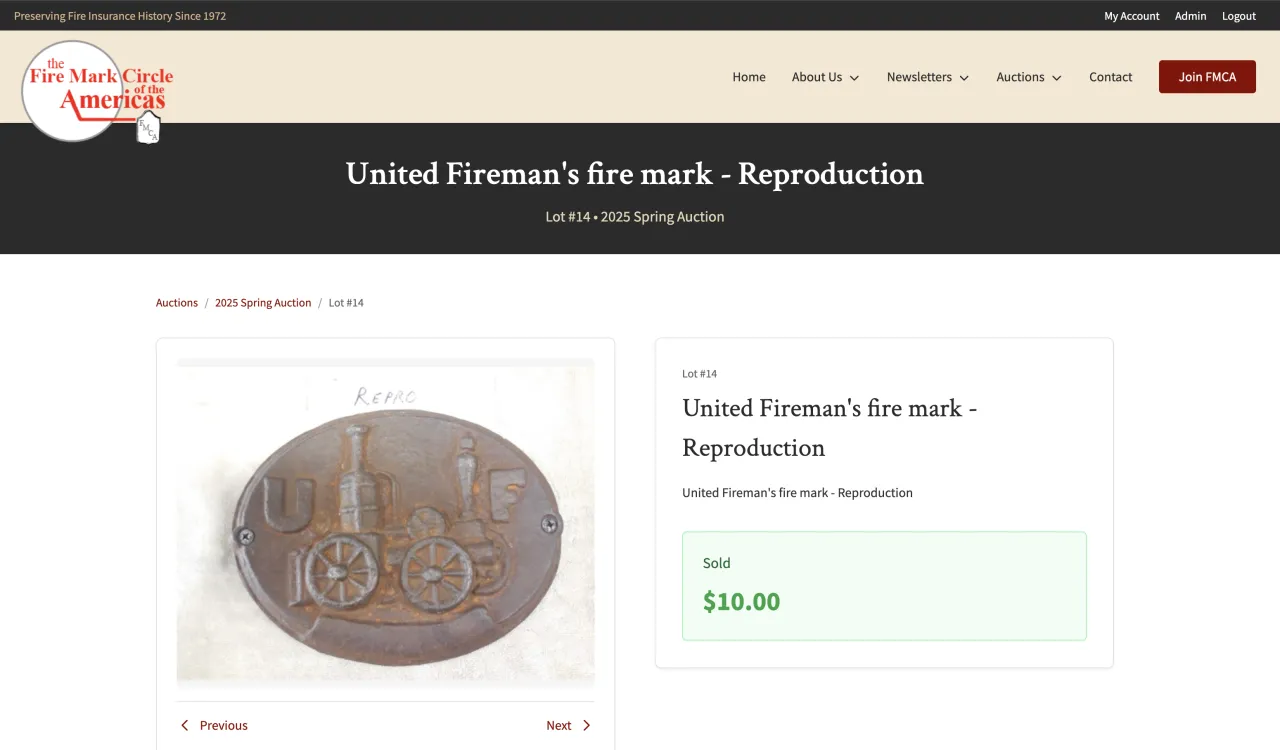Viewport: 1280px width, 750px height.
Task: Open My Account link
Action: point(1131,16)
